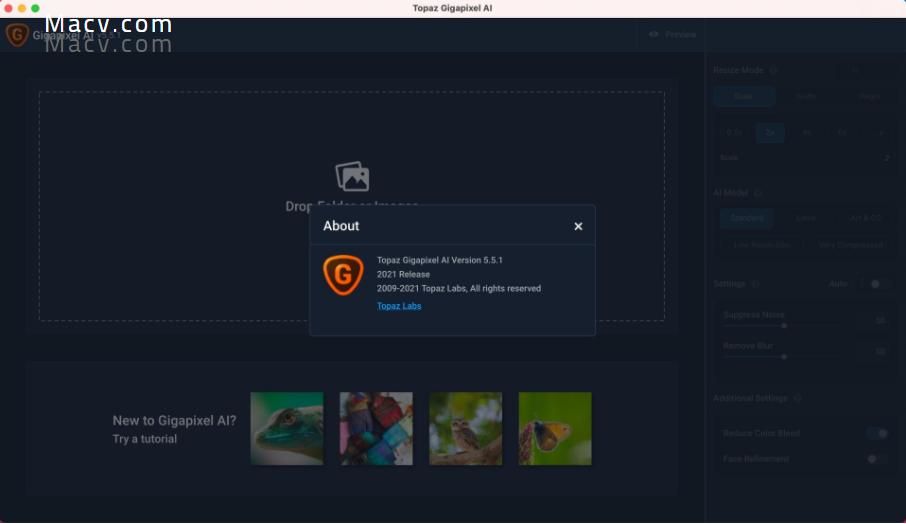The width and height of the screenshot is (906, 524).
Task: Close the About dialog with the X
Action: click(x=578, y=226)
